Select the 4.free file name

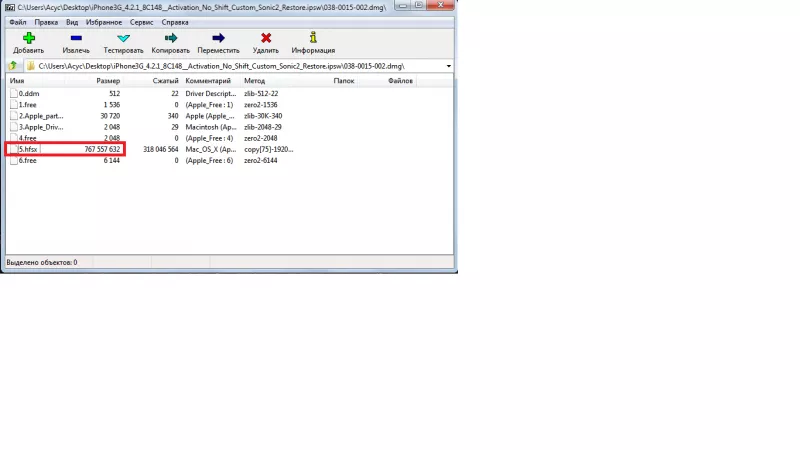click(28, 138)
